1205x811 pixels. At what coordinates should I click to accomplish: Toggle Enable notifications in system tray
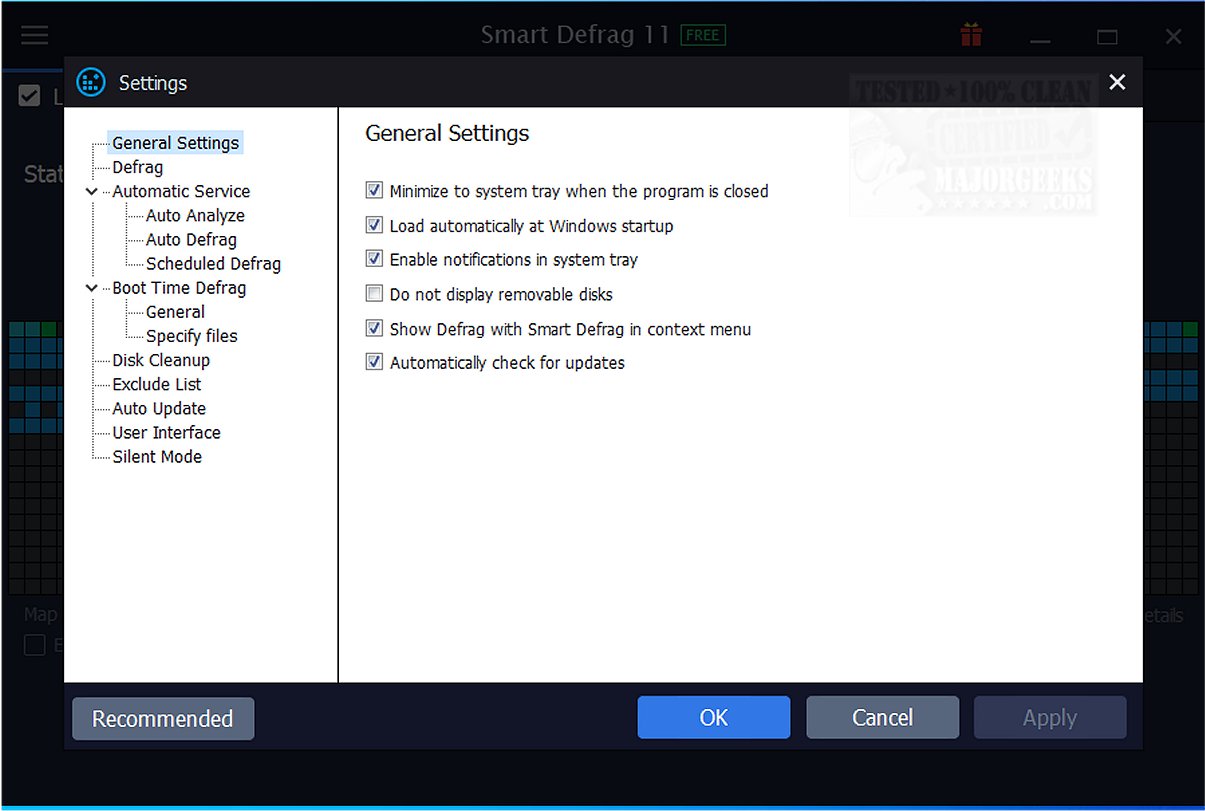(374, 259)
